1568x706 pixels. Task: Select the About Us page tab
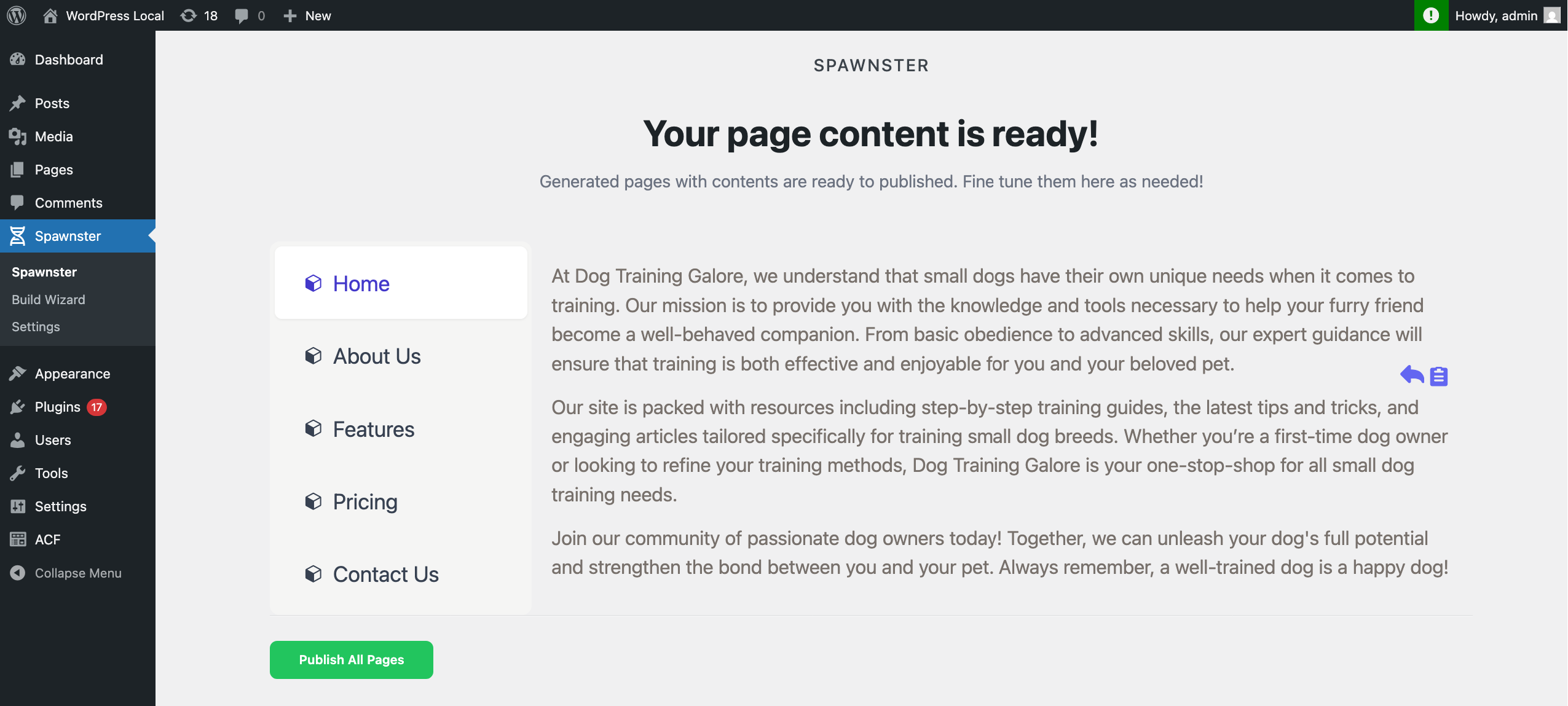pyautogui.click(x=401, y=356)
